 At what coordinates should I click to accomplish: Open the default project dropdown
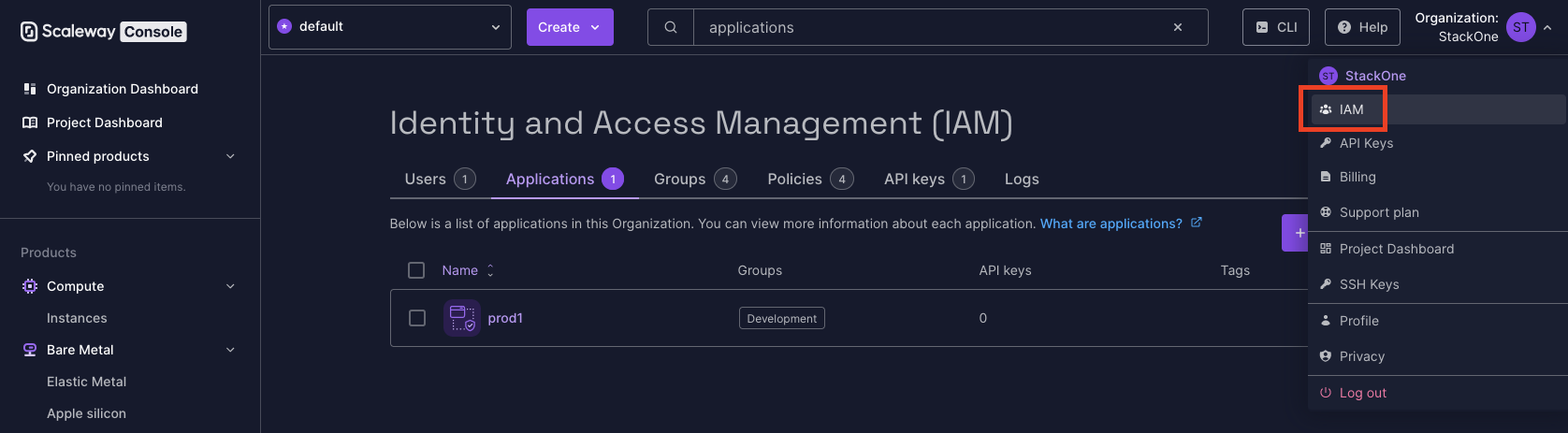click(x=390, y=27)
